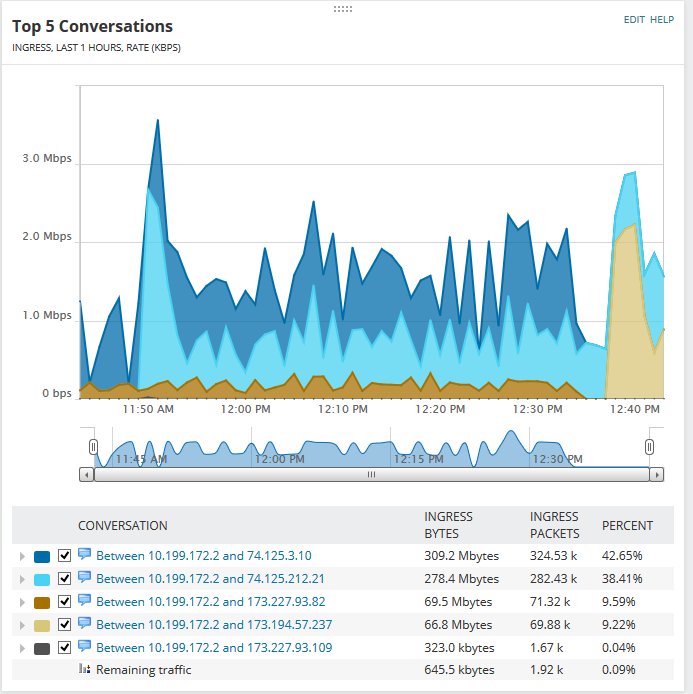Click conversation icon beside 173.194.57.237 row

click(85, 624)
